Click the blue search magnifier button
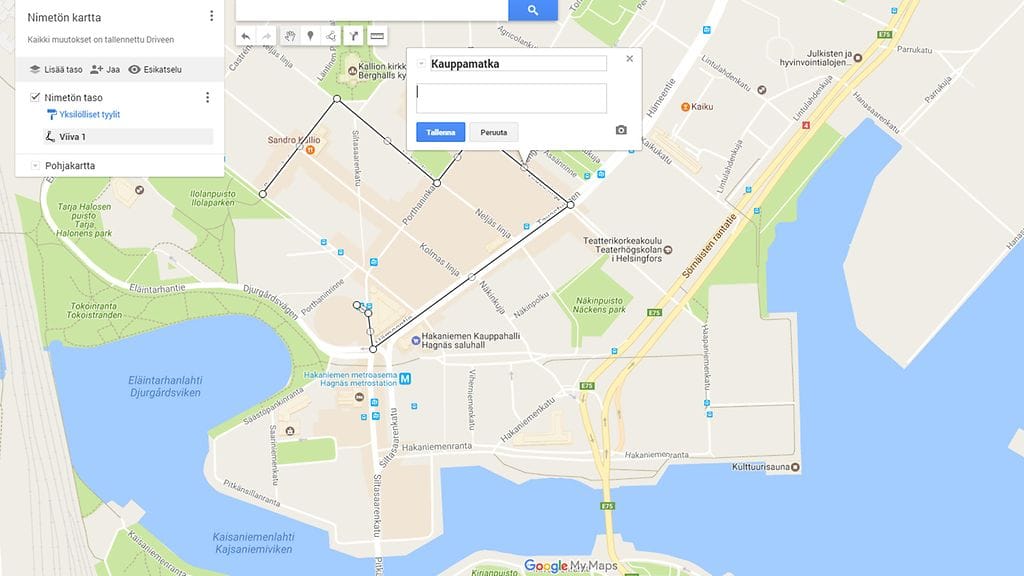The image size is (1024, 576). click(533, 10)
